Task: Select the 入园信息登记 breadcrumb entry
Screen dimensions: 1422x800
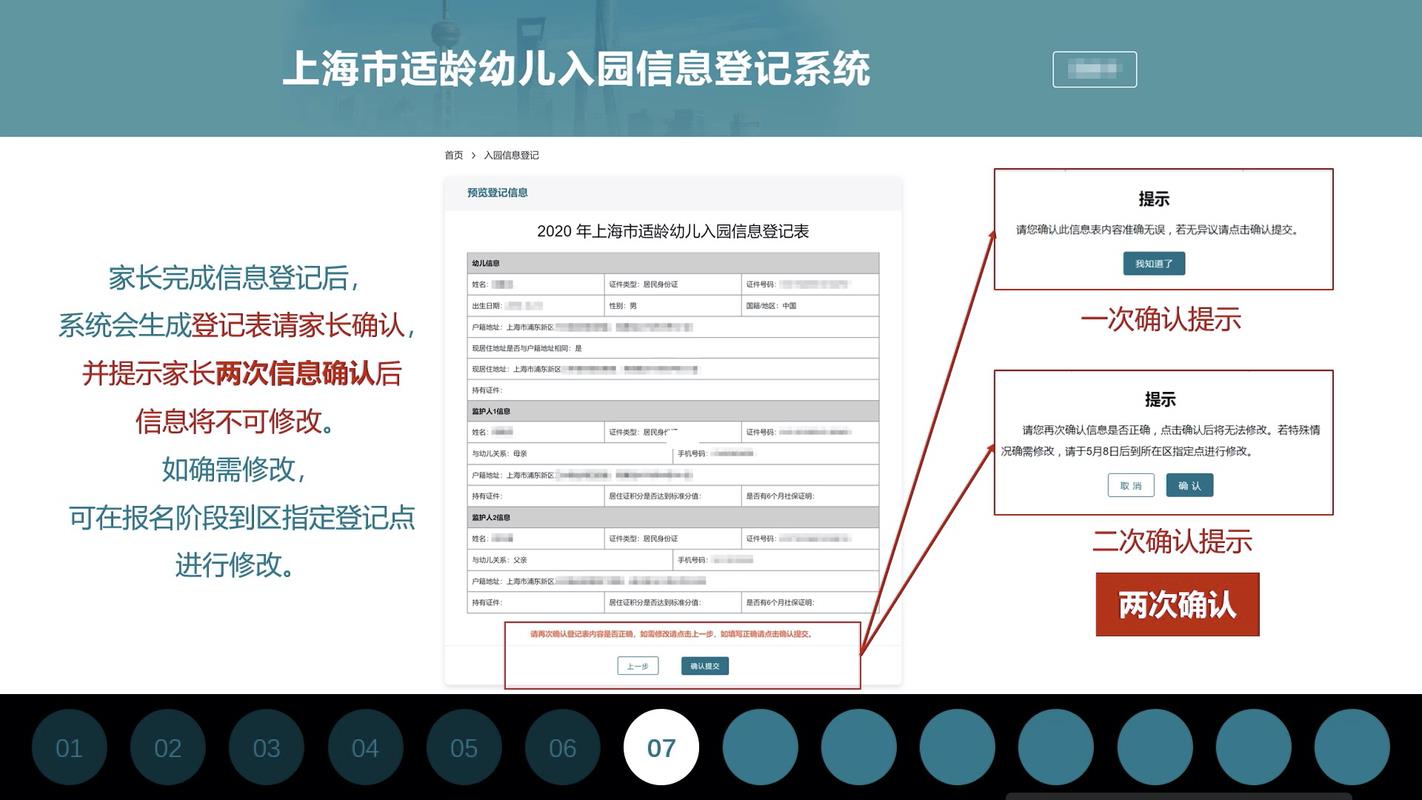Action: coord(510,153)
